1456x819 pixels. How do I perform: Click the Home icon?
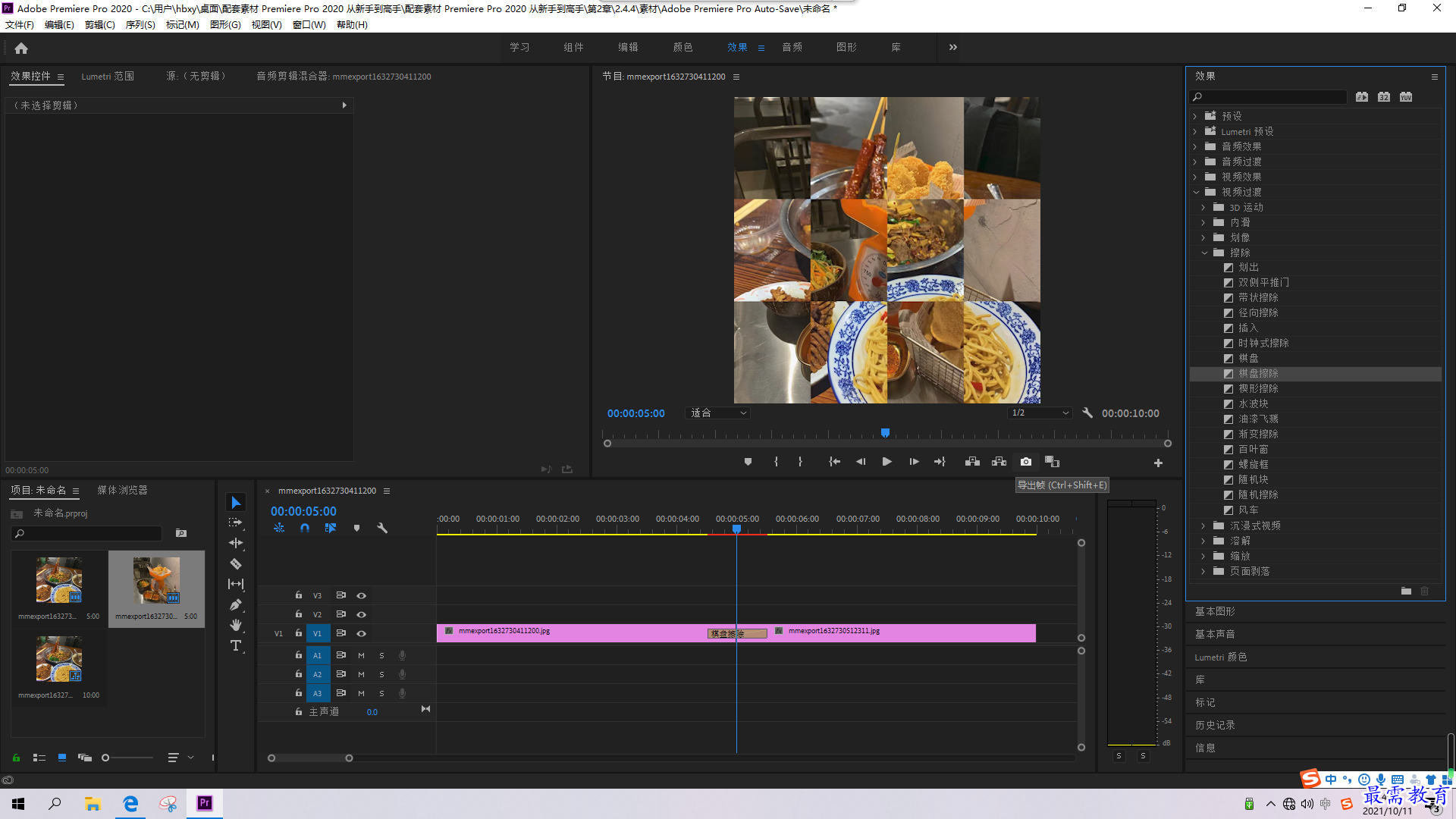(21, 48)
